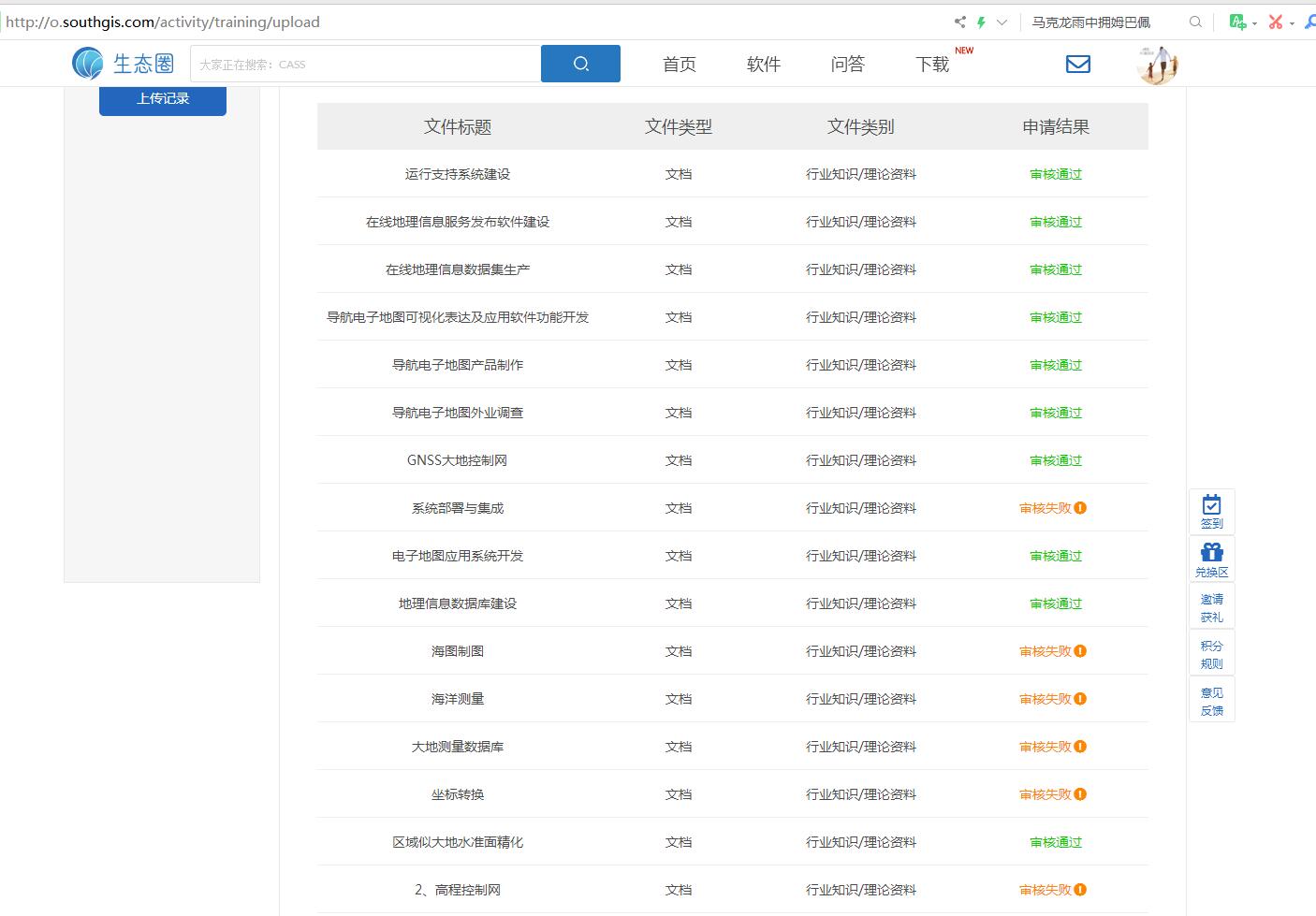This screenshot has width=1316, height=916.
Task: Click the 文件标题 column header
Action: coord(458,126)
